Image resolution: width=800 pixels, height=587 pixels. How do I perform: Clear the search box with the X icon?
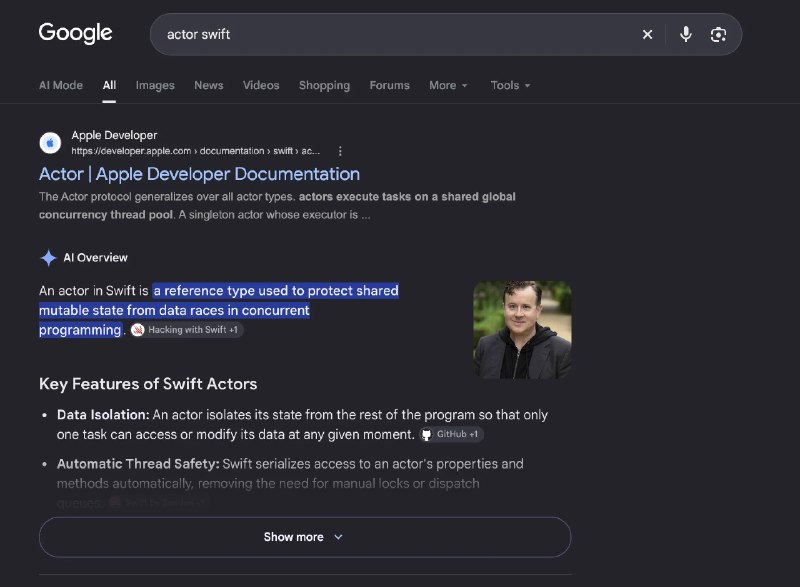click(647, 34)
